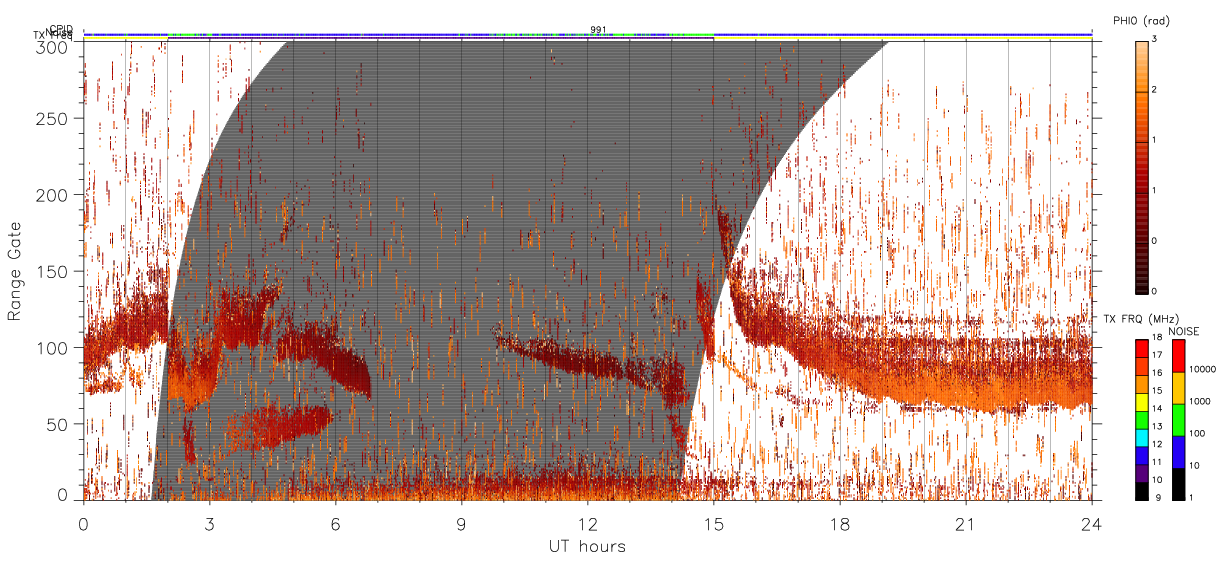Click the "CPID" label at the top left
1228x567 pixels.
pos(60,29)
